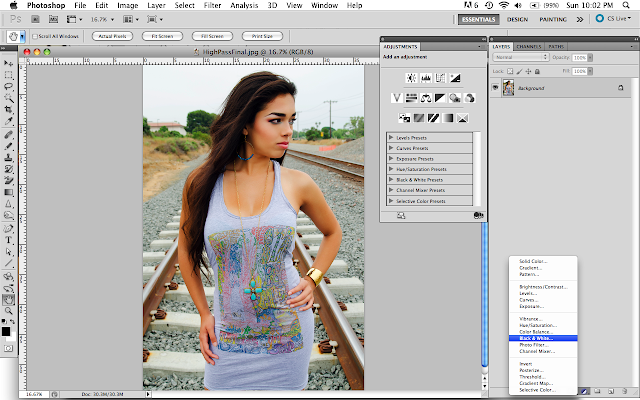Add a Threshold adjustment icon
Viewport: 640px width, 400px height.
point(433,118)
